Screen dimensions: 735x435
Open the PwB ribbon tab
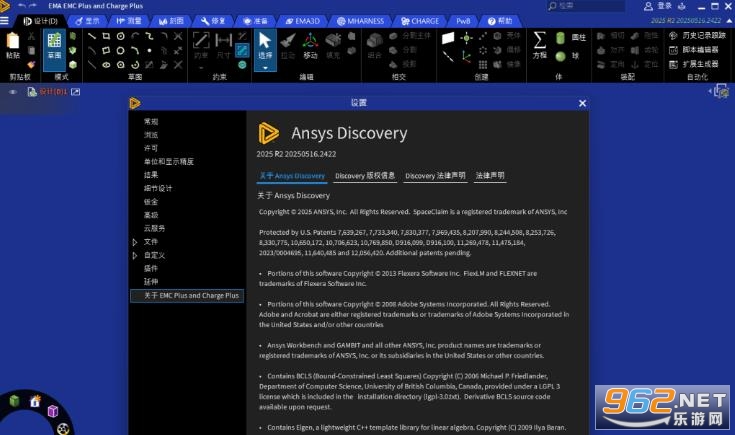pyautogui.click(x=463, y=21)
